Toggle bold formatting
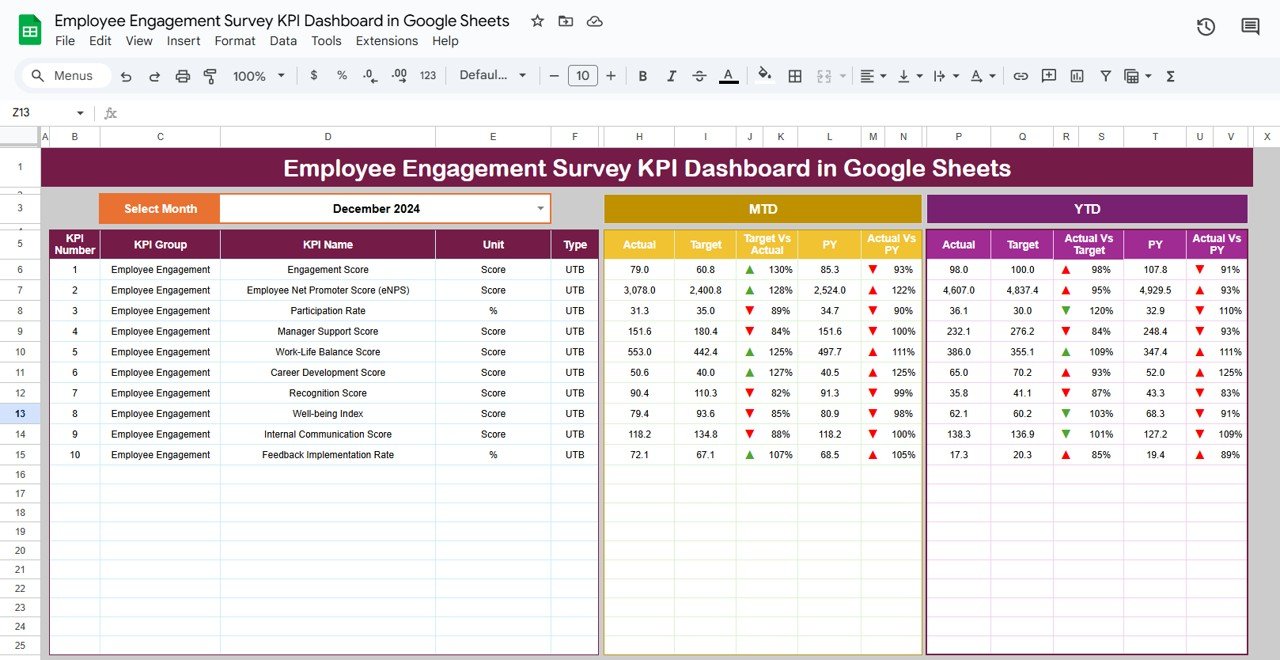 tap(643, 75)
